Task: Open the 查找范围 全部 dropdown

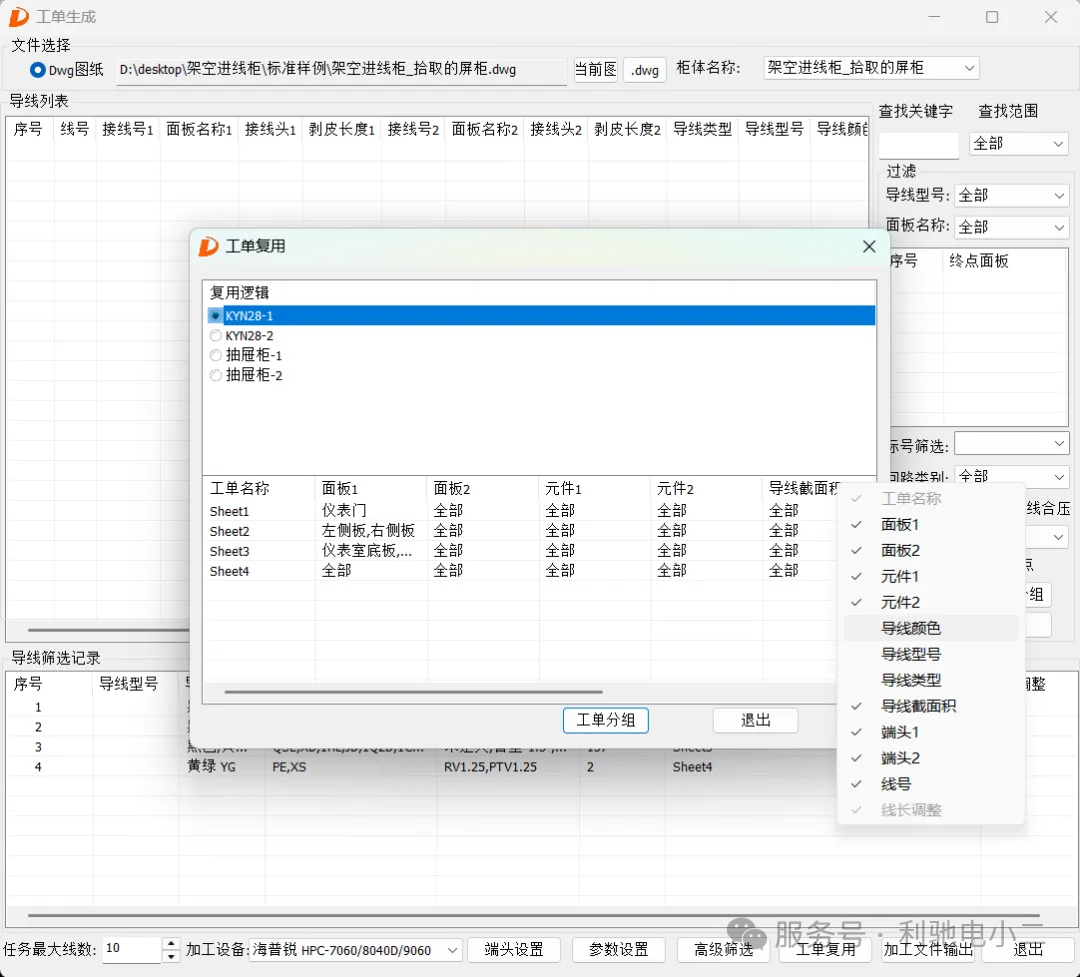Action: point(1018,144)
